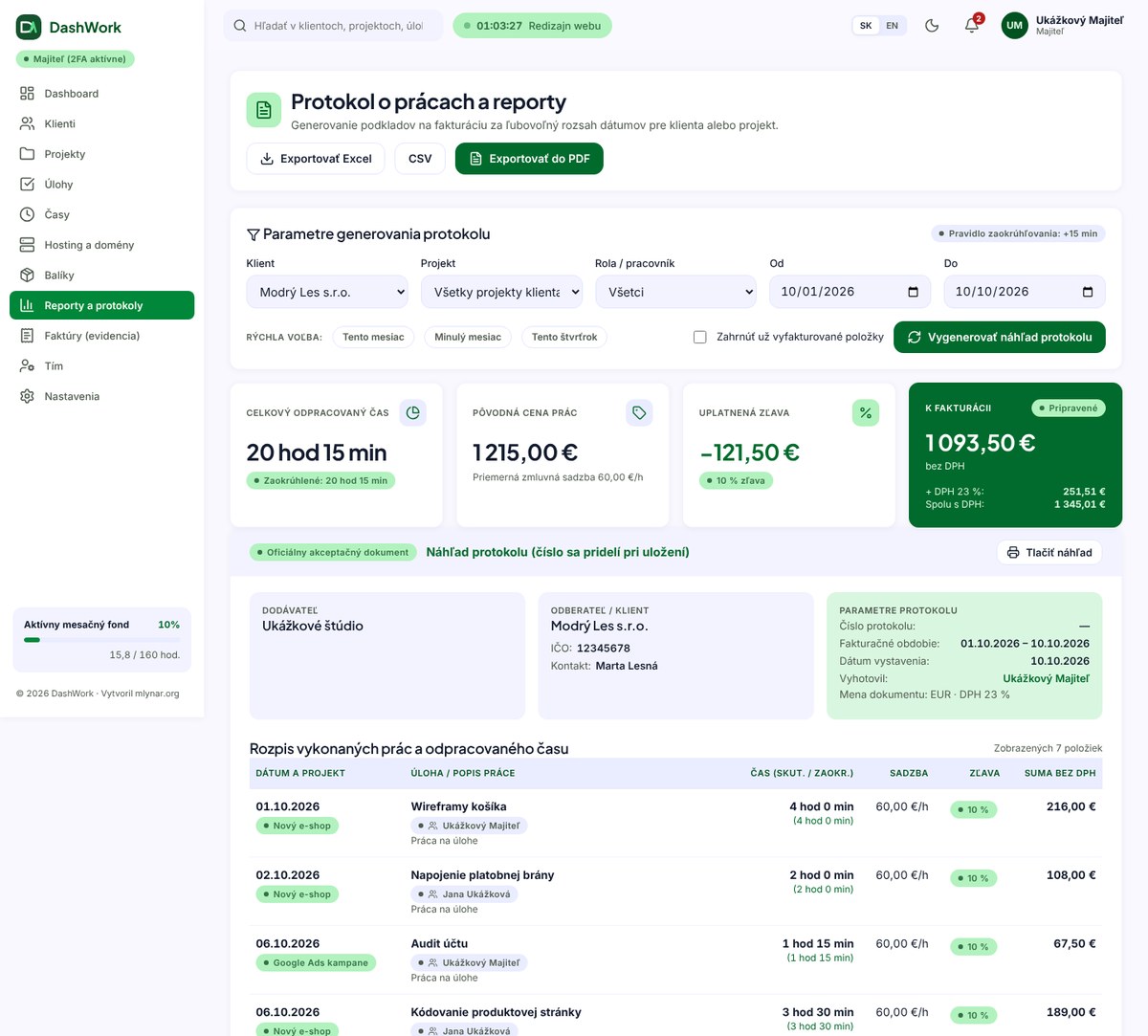This screenshot has width=1148, height=1036.
Task: Click the percent icon on zľava card
Action: (866, 412)
